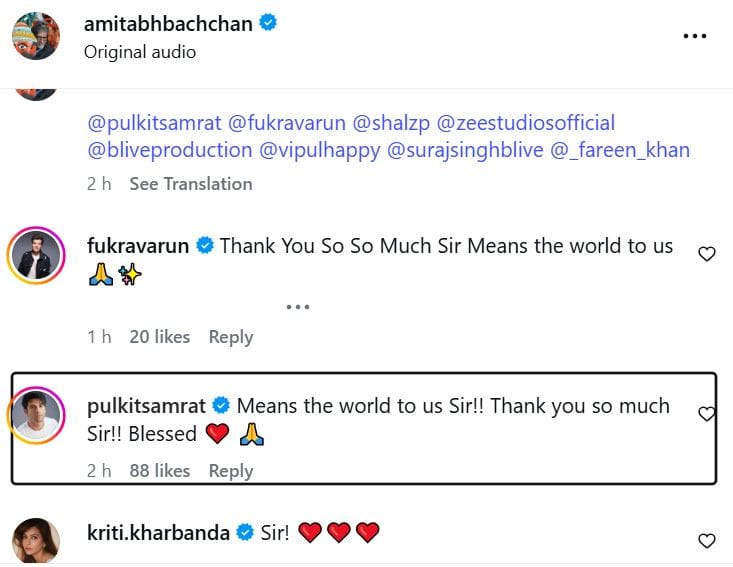Like fukravarun's comment with heart icon
This screenshot has height=567, width=733.
tap(706, 254)
